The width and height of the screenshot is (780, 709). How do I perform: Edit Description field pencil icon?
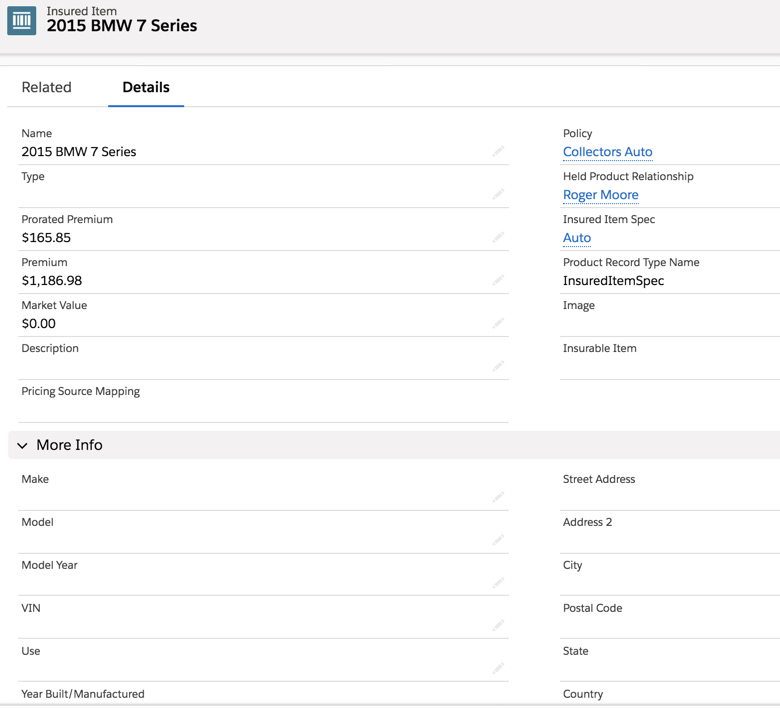coord(498,366)
